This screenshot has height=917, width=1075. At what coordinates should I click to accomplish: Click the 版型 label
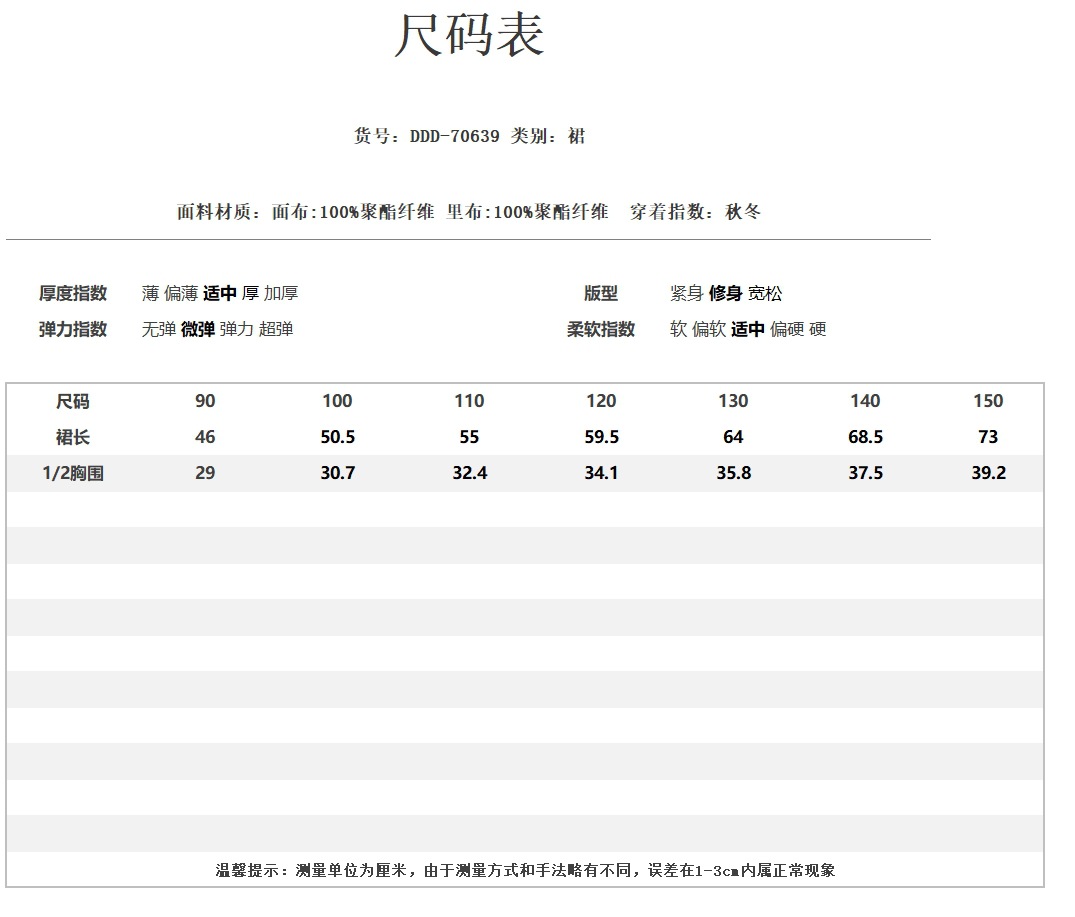(601, 293)
